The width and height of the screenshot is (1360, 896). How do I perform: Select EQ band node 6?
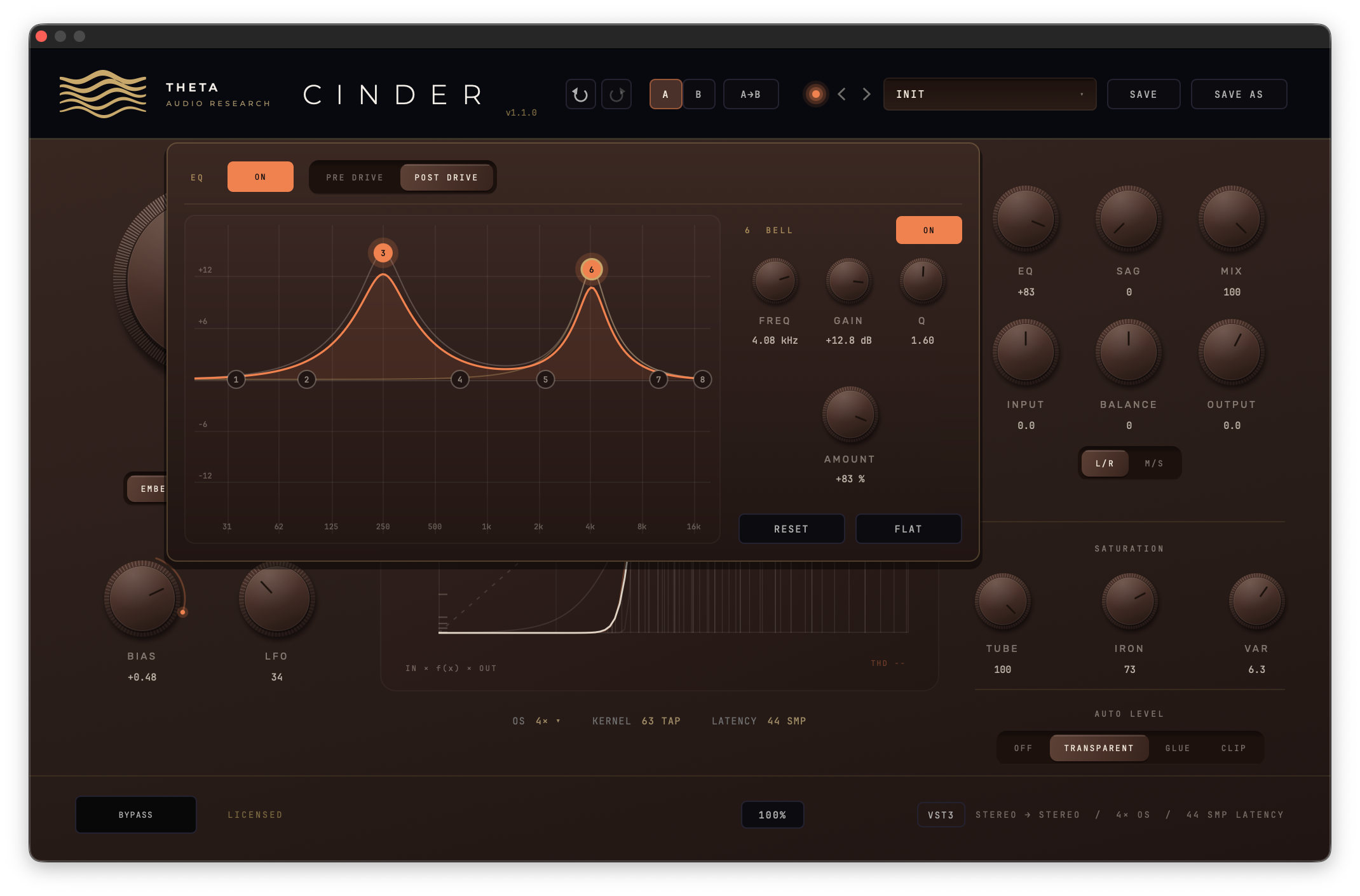(592, 269)
